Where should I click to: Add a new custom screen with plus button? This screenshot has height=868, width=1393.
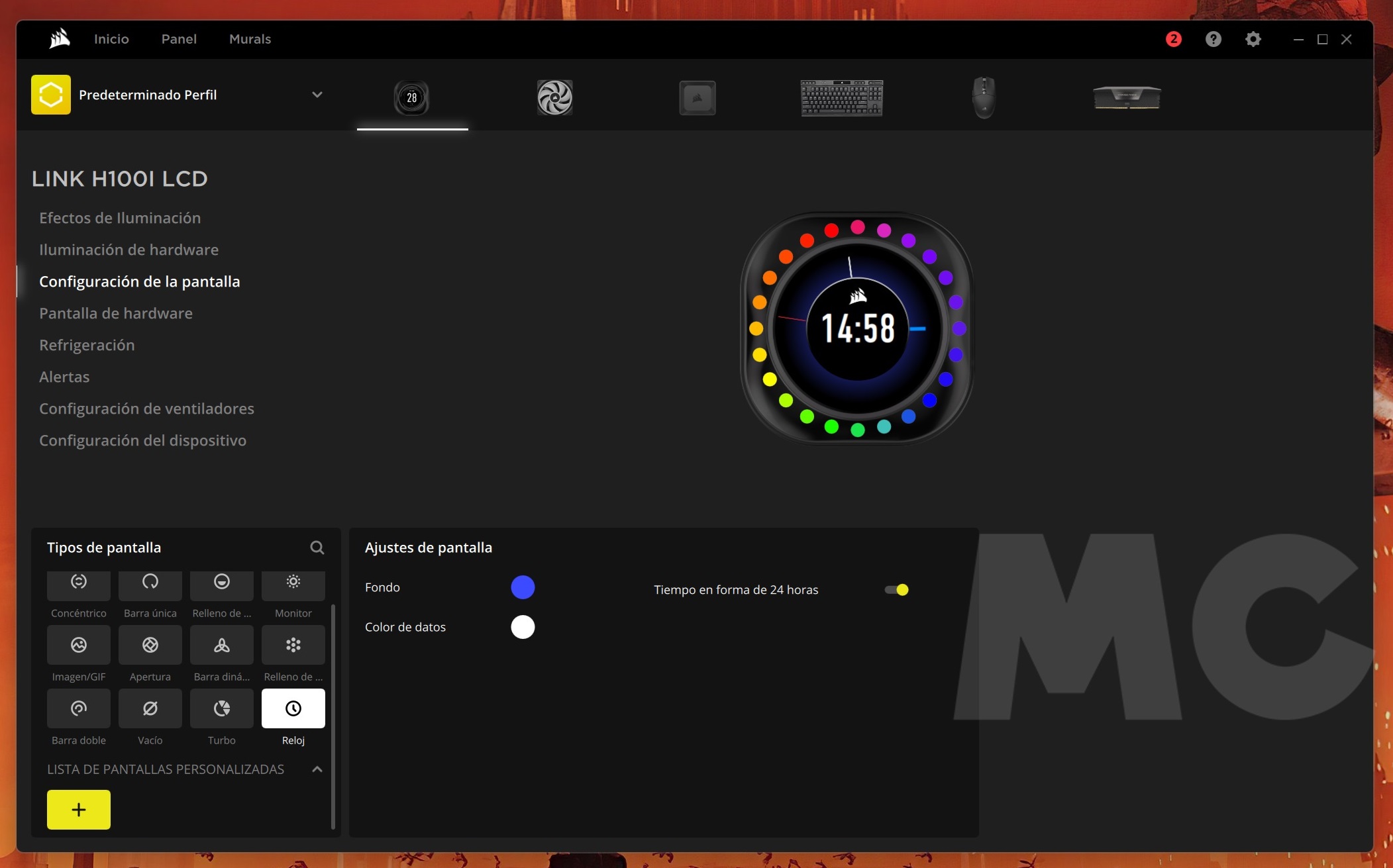[x=79, y=809]
